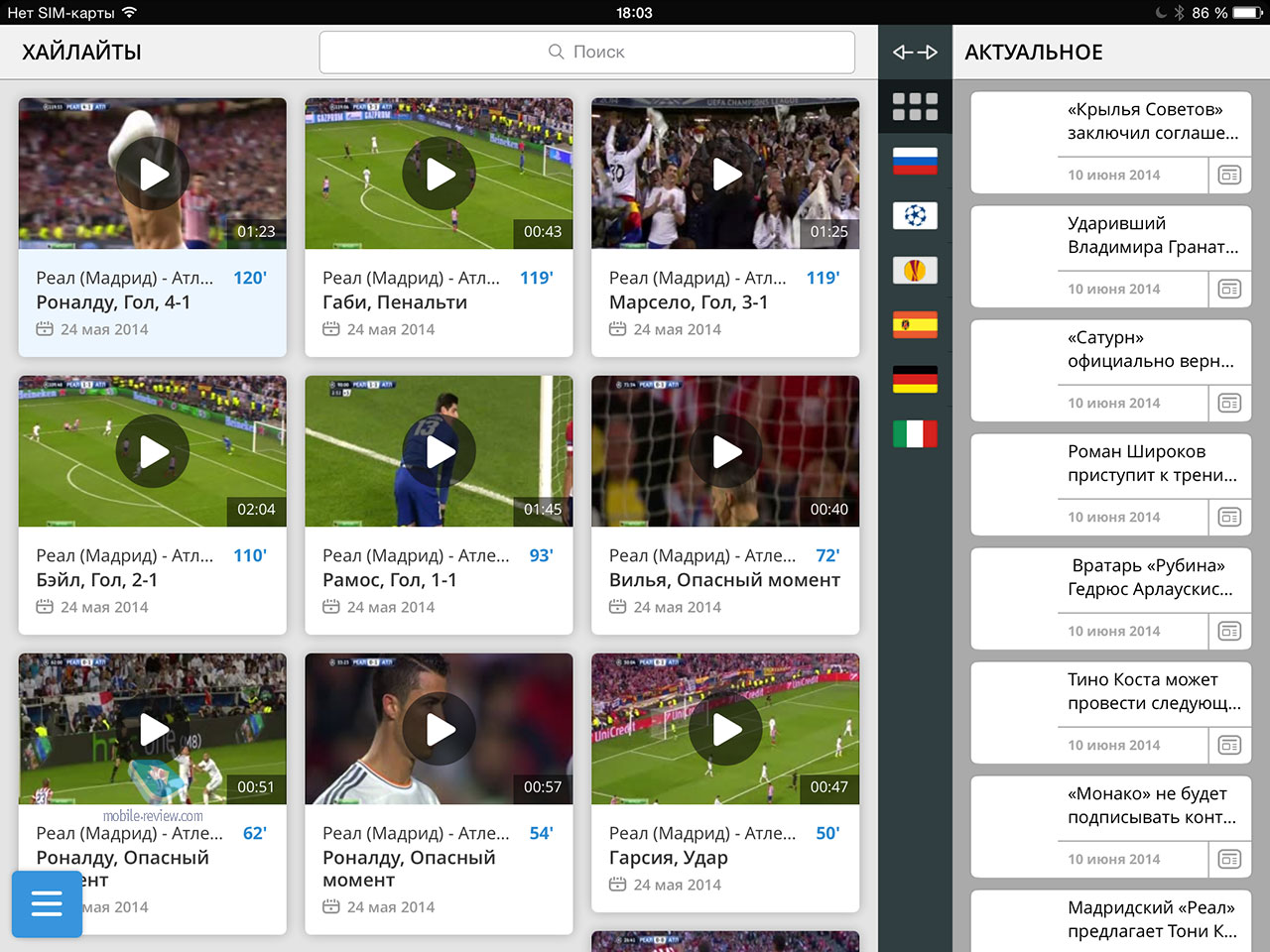Play the Габи, Пенальти highlight

tap(439, 175)
